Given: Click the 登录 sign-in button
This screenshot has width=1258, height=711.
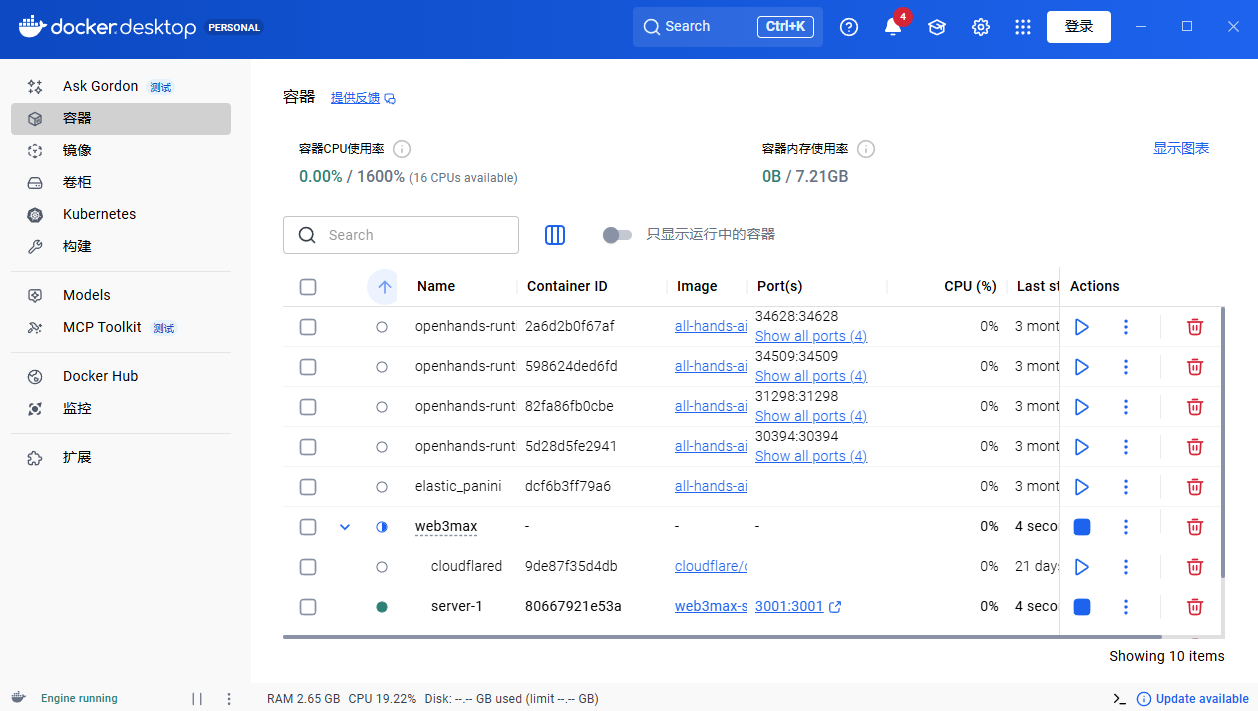Looking at the screenshot, I should pyautogui.click(x=1079, y=27).
